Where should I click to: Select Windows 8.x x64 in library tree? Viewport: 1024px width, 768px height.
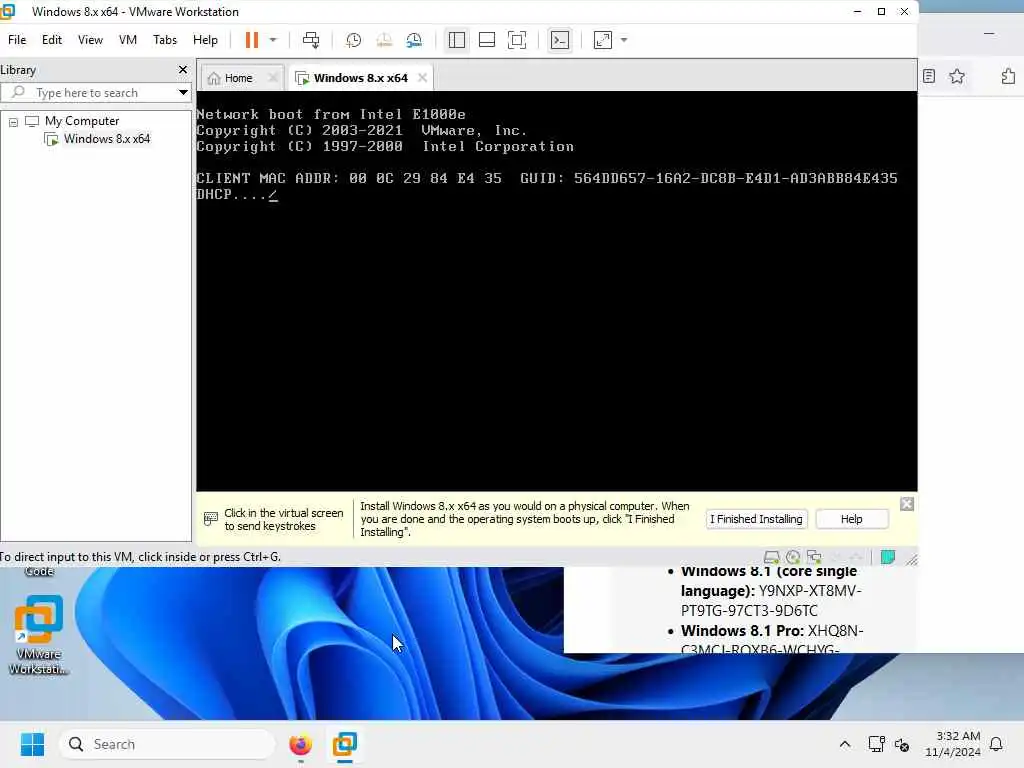[106, 138]
